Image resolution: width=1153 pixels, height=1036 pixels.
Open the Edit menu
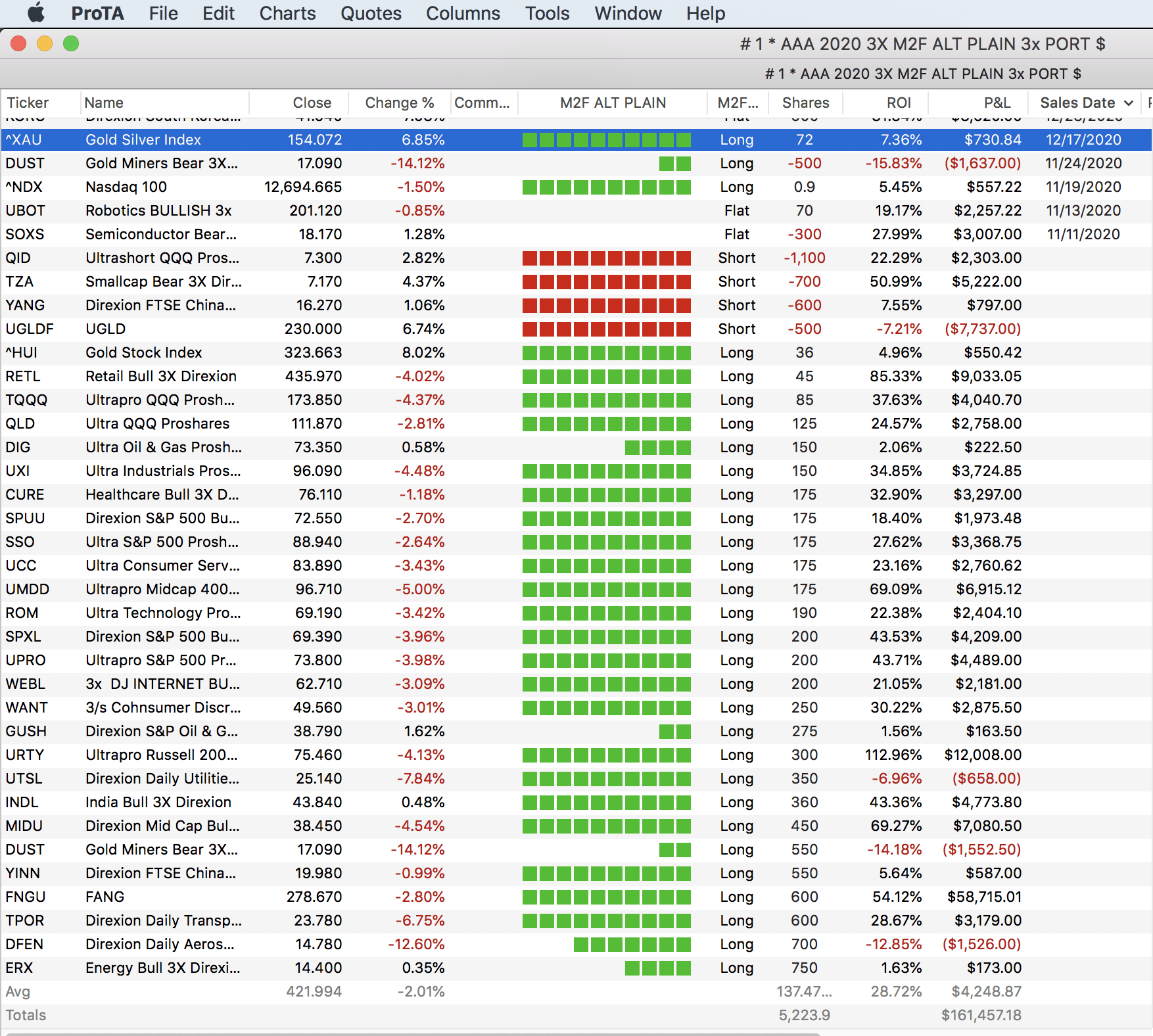point(218,13)
